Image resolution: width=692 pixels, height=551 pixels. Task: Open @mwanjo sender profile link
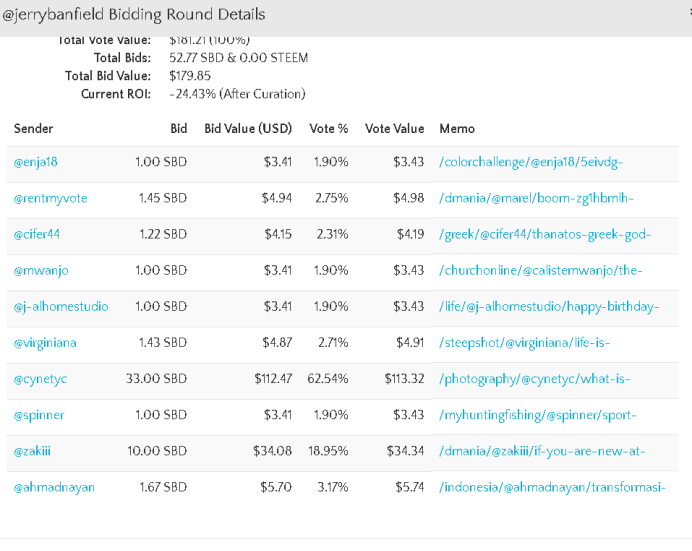click(41, 271)
